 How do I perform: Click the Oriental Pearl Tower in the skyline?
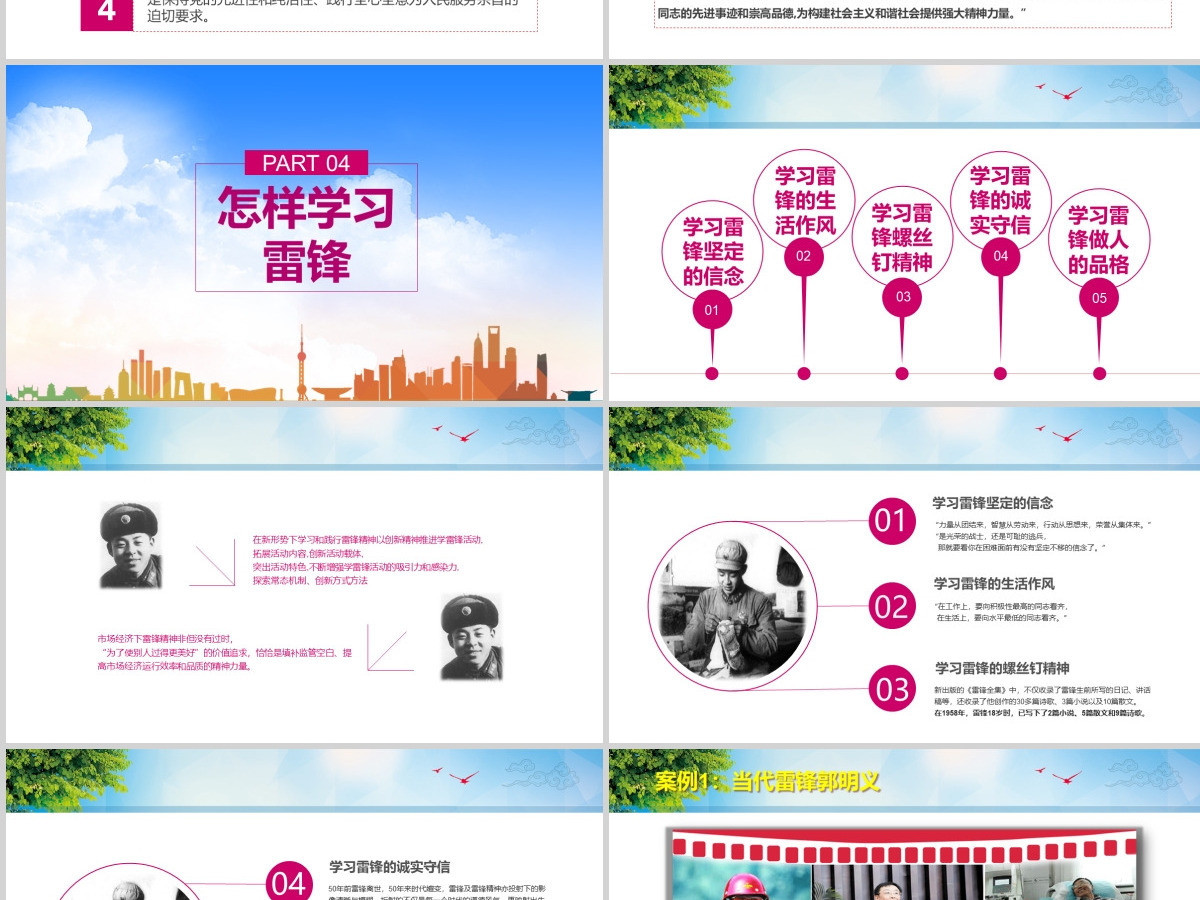[301, 362]
